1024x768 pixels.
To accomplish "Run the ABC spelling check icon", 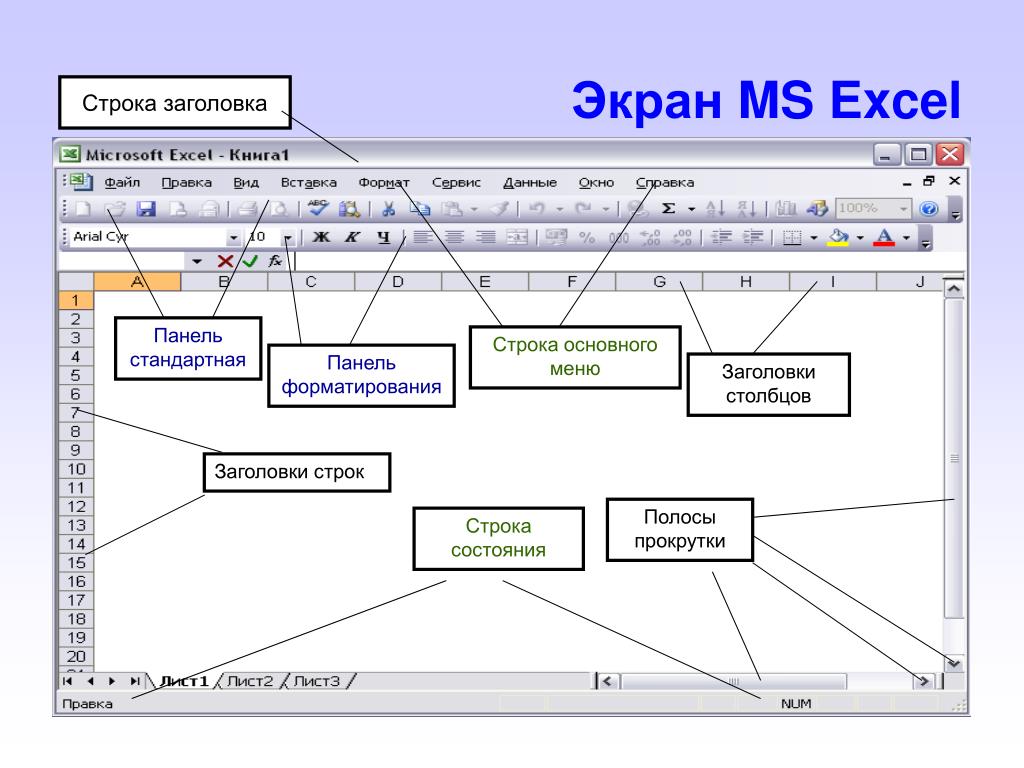I will [318, 208].
